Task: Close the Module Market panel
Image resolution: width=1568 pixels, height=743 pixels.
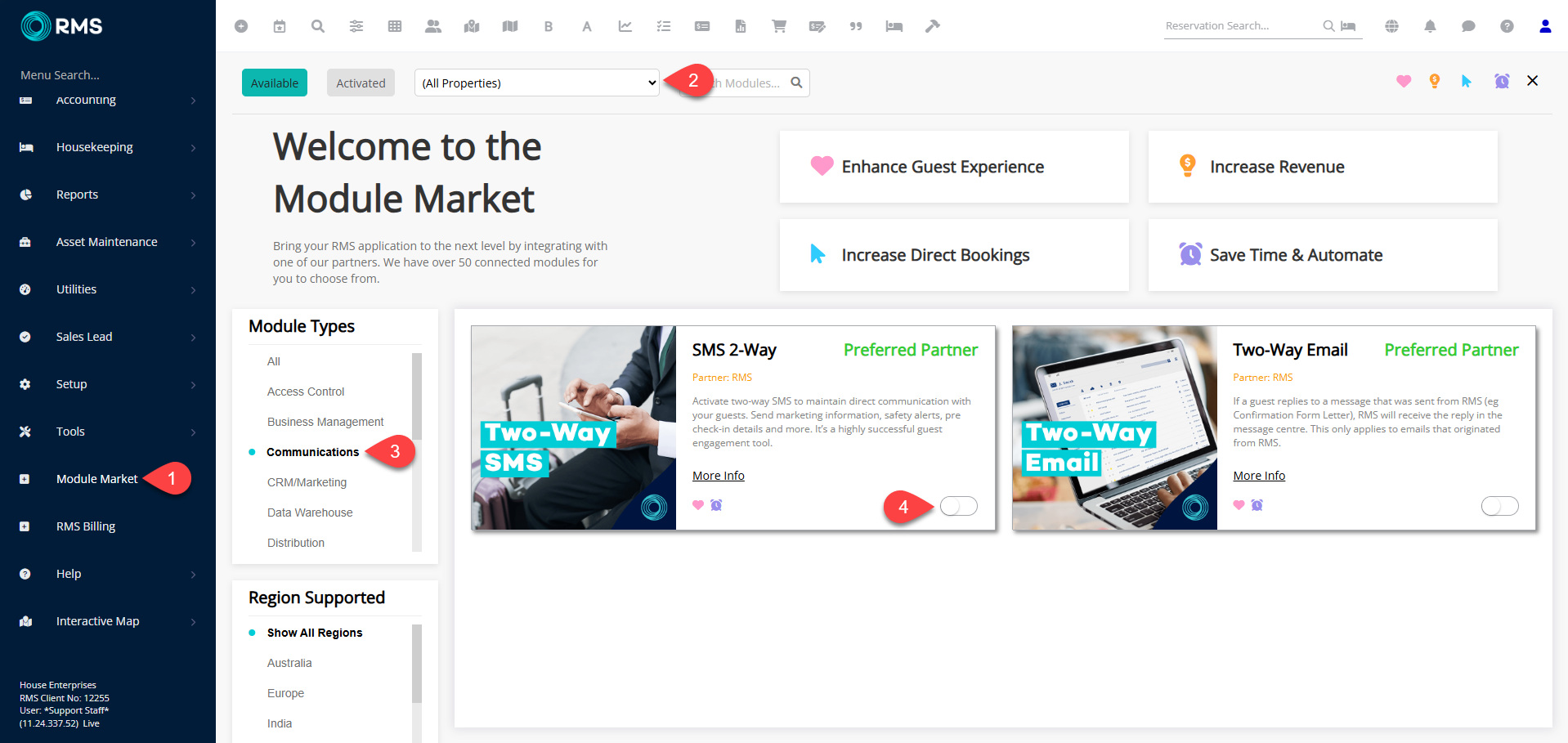Action: (x=1533, y=80)
